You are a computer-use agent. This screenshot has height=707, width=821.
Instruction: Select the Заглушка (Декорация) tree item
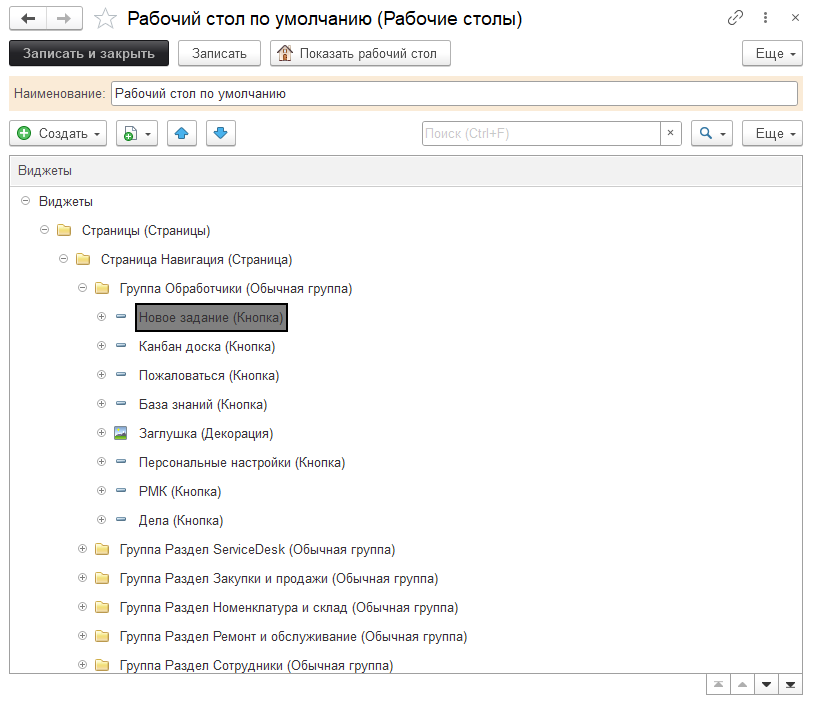[205, 433]
